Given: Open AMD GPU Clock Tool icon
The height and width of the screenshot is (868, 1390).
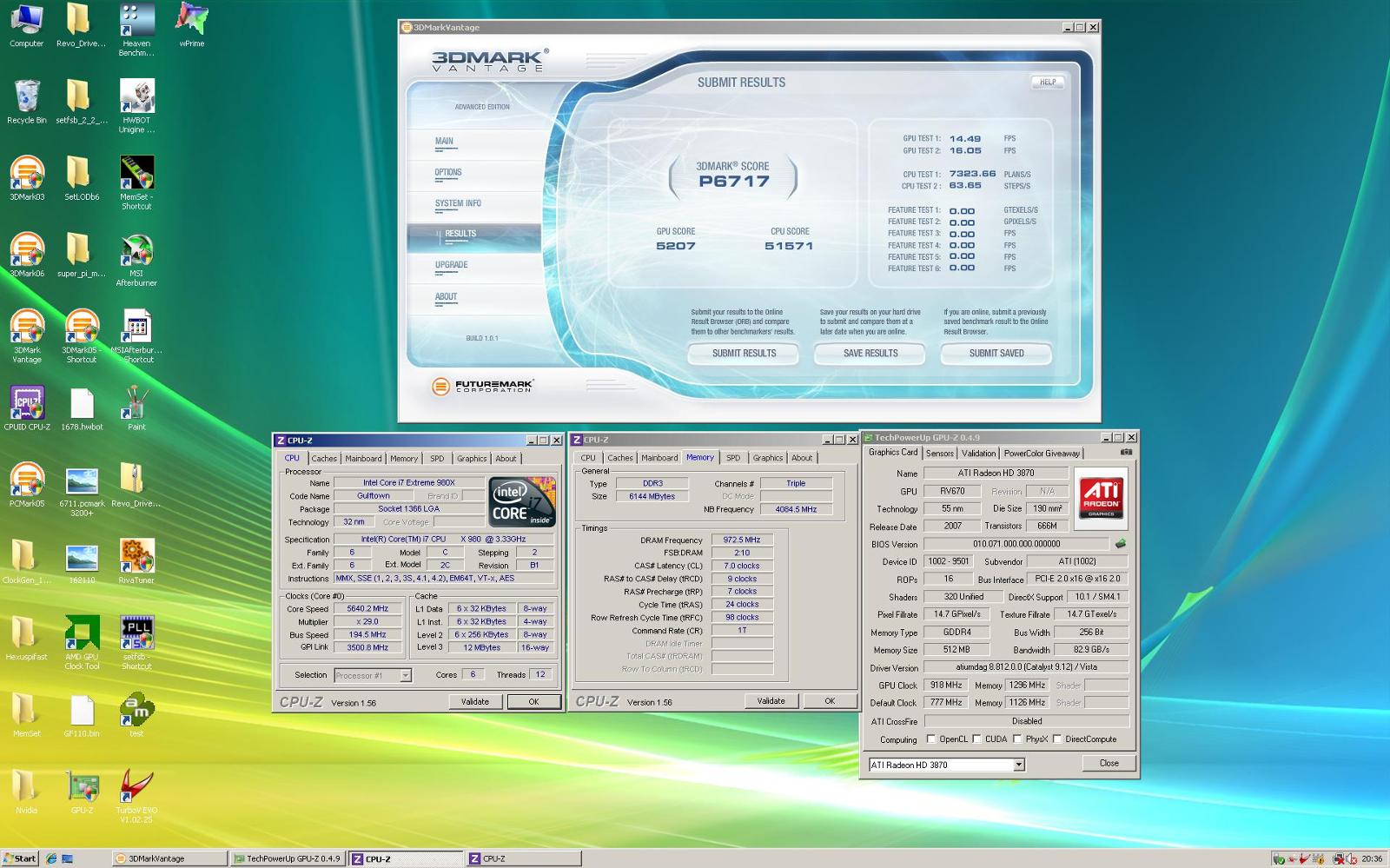Looking at the screenshot, I should pos(82,642).
